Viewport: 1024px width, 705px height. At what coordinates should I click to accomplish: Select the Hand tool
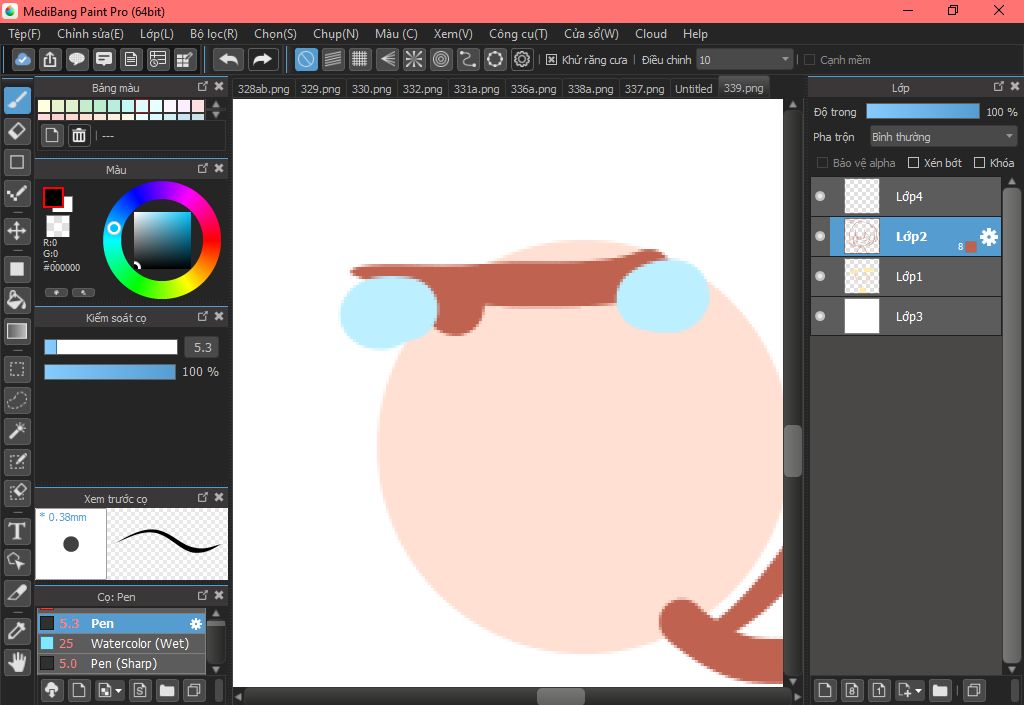pos(17,662)
